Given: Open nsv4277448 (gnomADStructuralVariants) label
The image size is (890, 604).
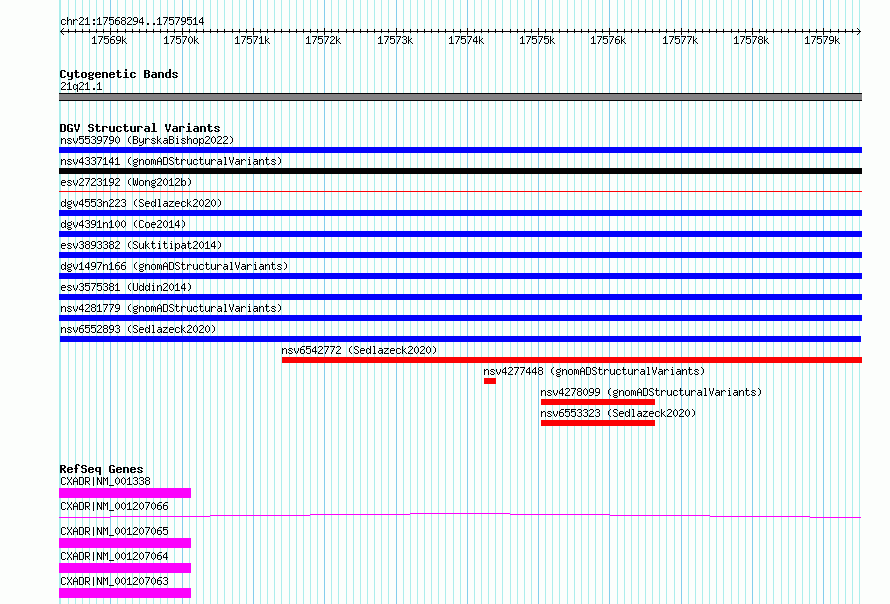Looking at the screenshot, I should point(594,371).
